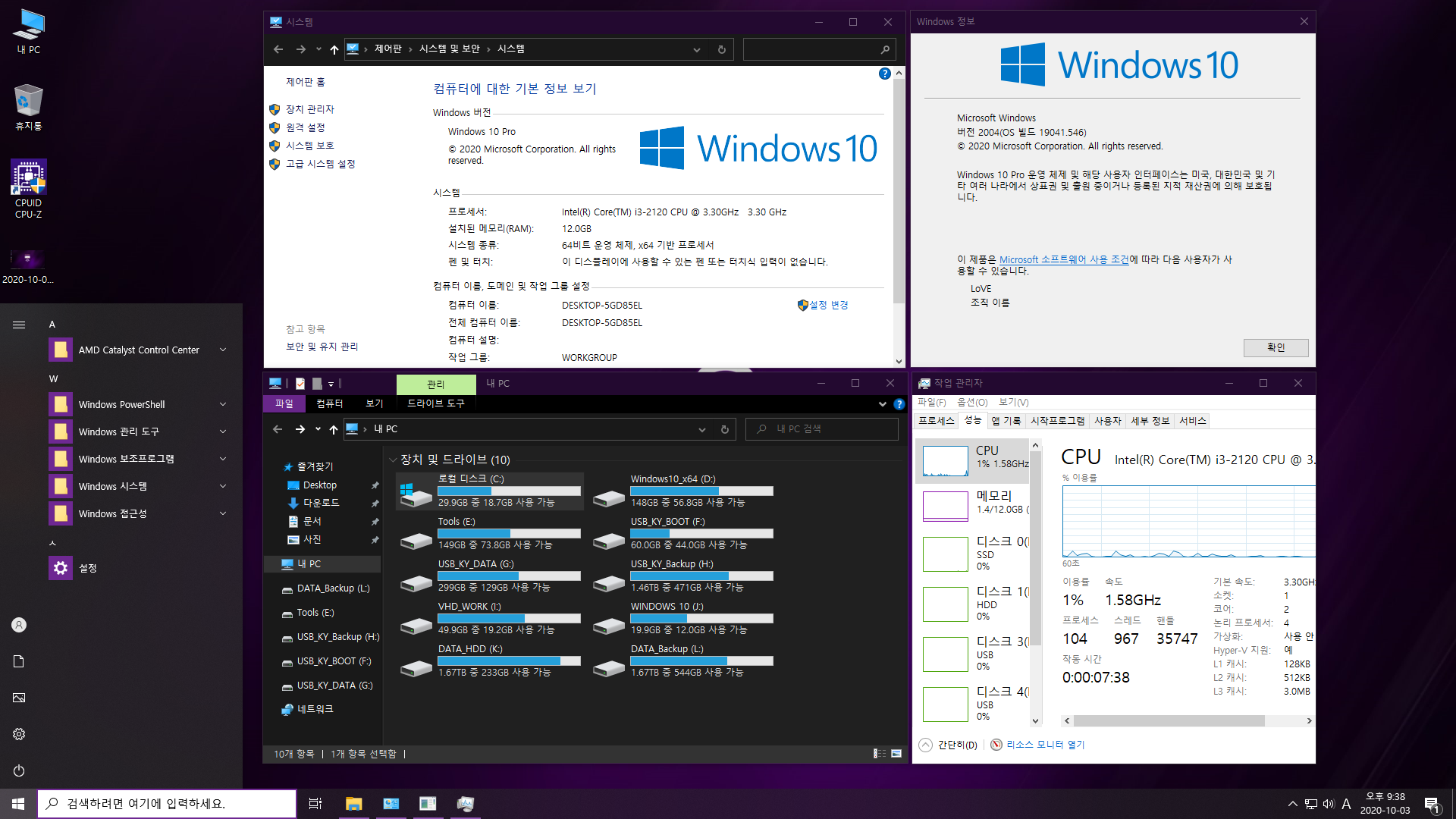Screen dimensions: 1456x819
Task: Select the WINDOWS 10 (J:) drive icon
Action: coord(608,626)
